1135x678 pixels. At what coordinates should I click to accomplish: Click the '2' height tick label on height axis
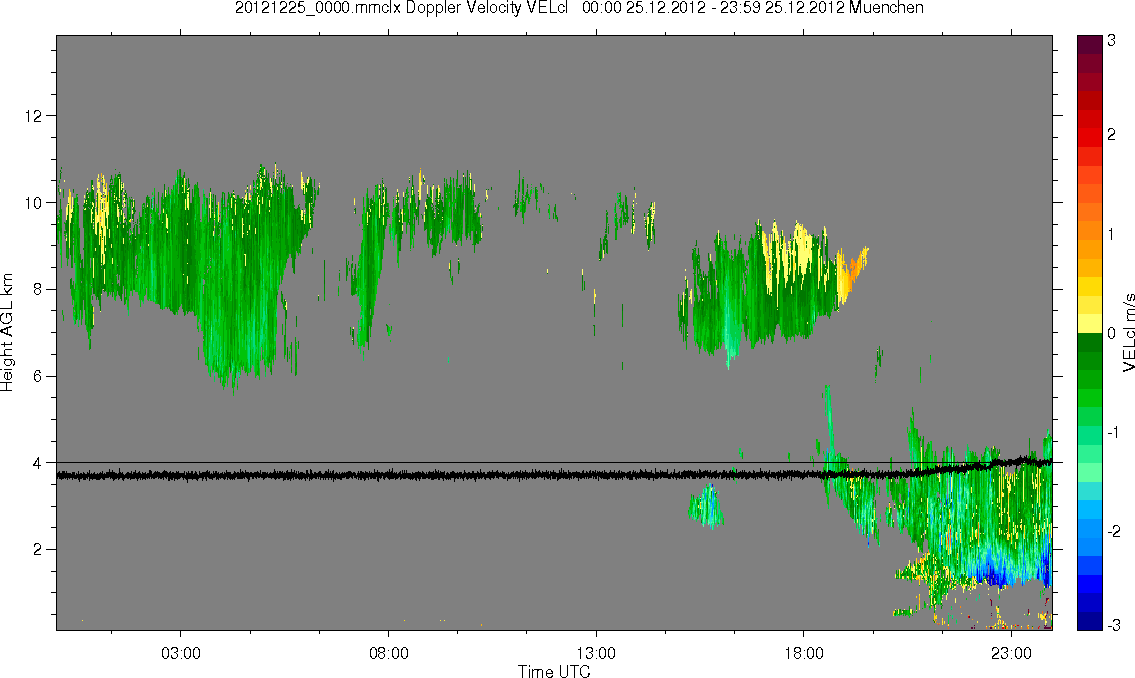point(38,550)
